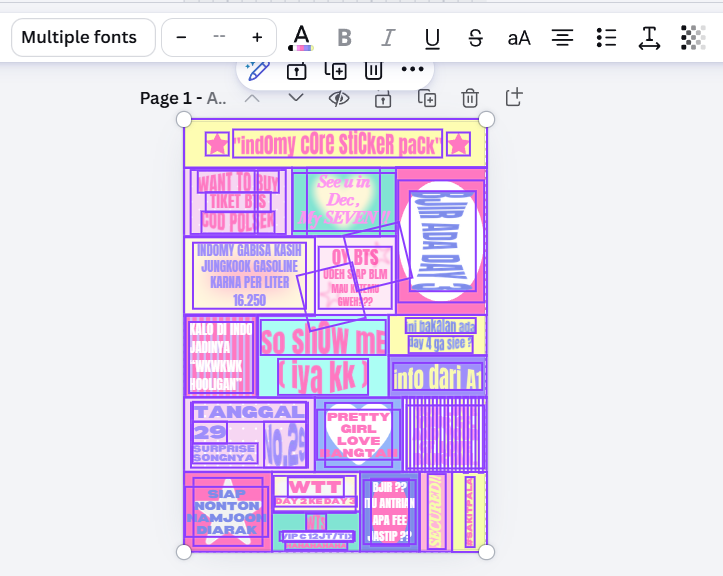Select the "OY BTS" text
Image resolution: width=723 pixels, height=576 pixels.
click(x=355, y=257)
